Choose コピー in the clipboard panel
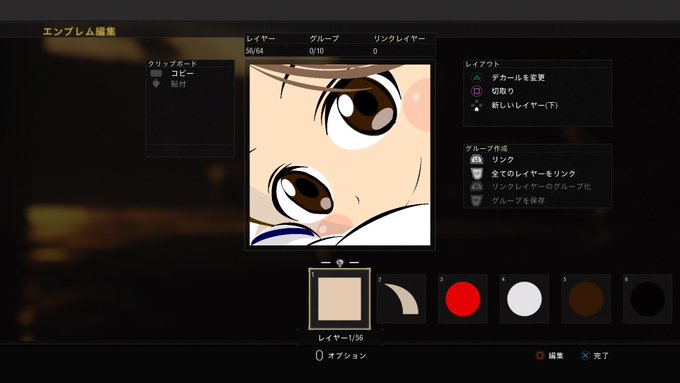This screenshot has height=383, width=680. [182, 73]
